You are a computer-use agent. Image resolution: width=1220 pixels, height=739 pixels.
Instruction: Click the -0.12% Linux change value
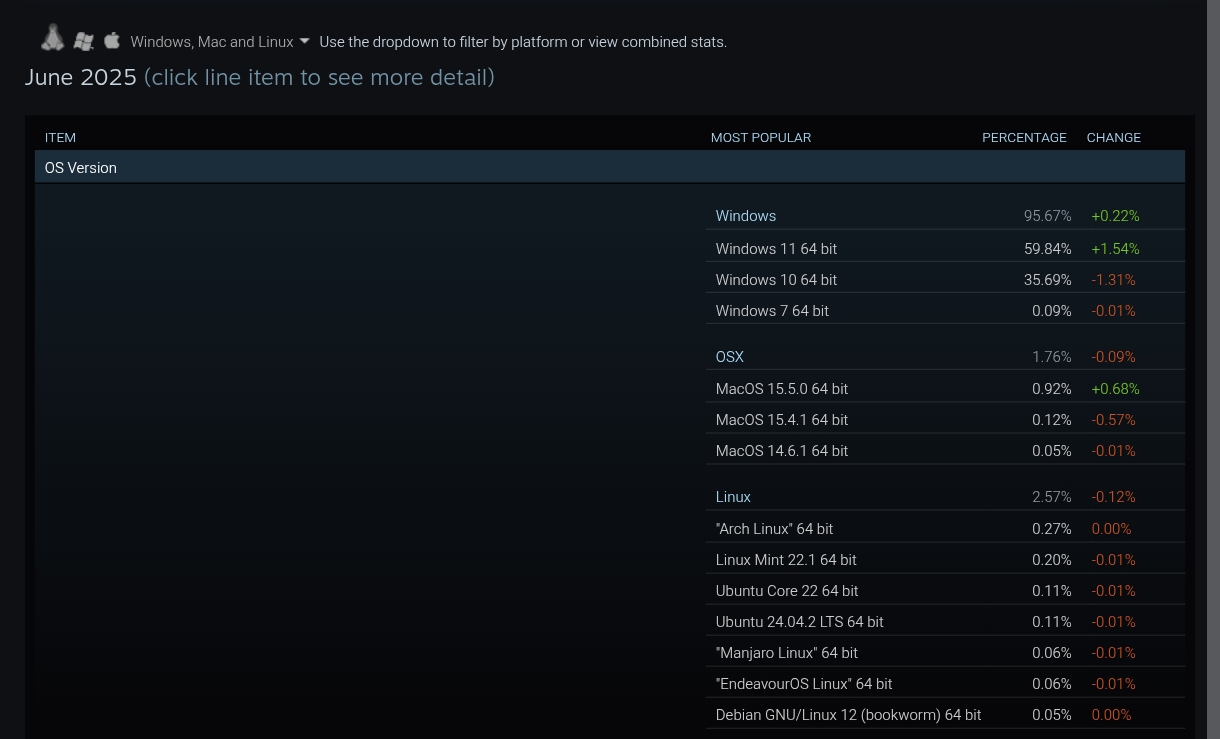[x=1113, y=496]
